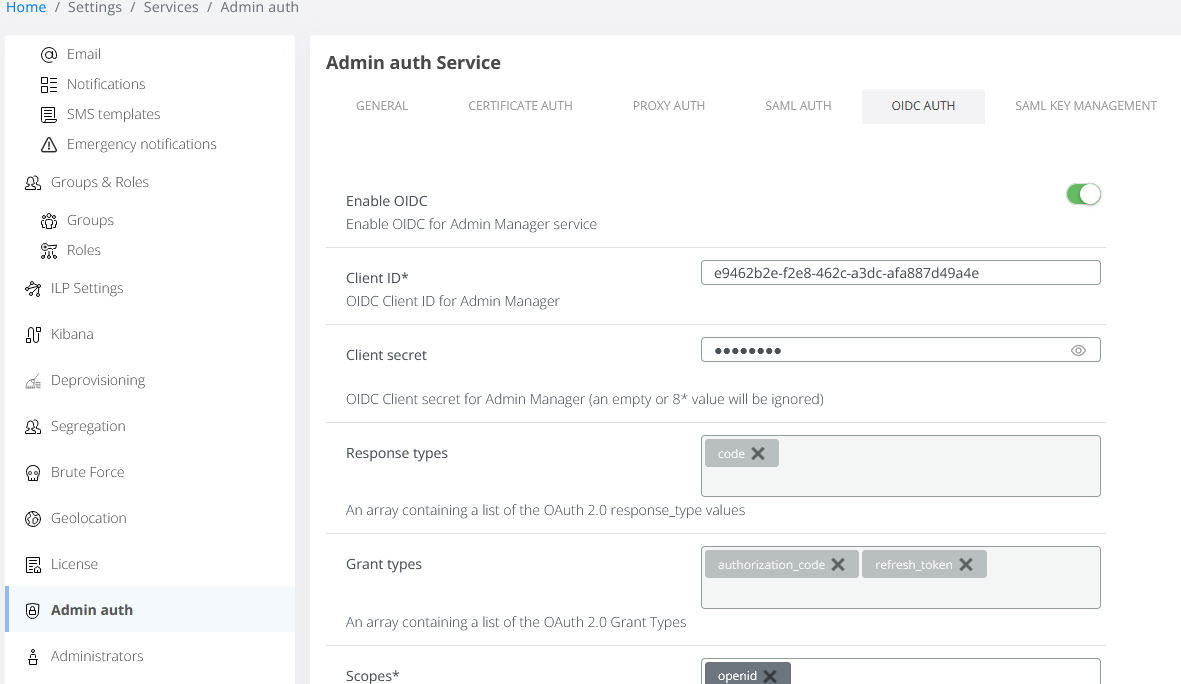This screenshot has height=684, width=1181.
Task: Click the Groups gear-people icon
Action: pyautogui.click(x=49, y=221)
